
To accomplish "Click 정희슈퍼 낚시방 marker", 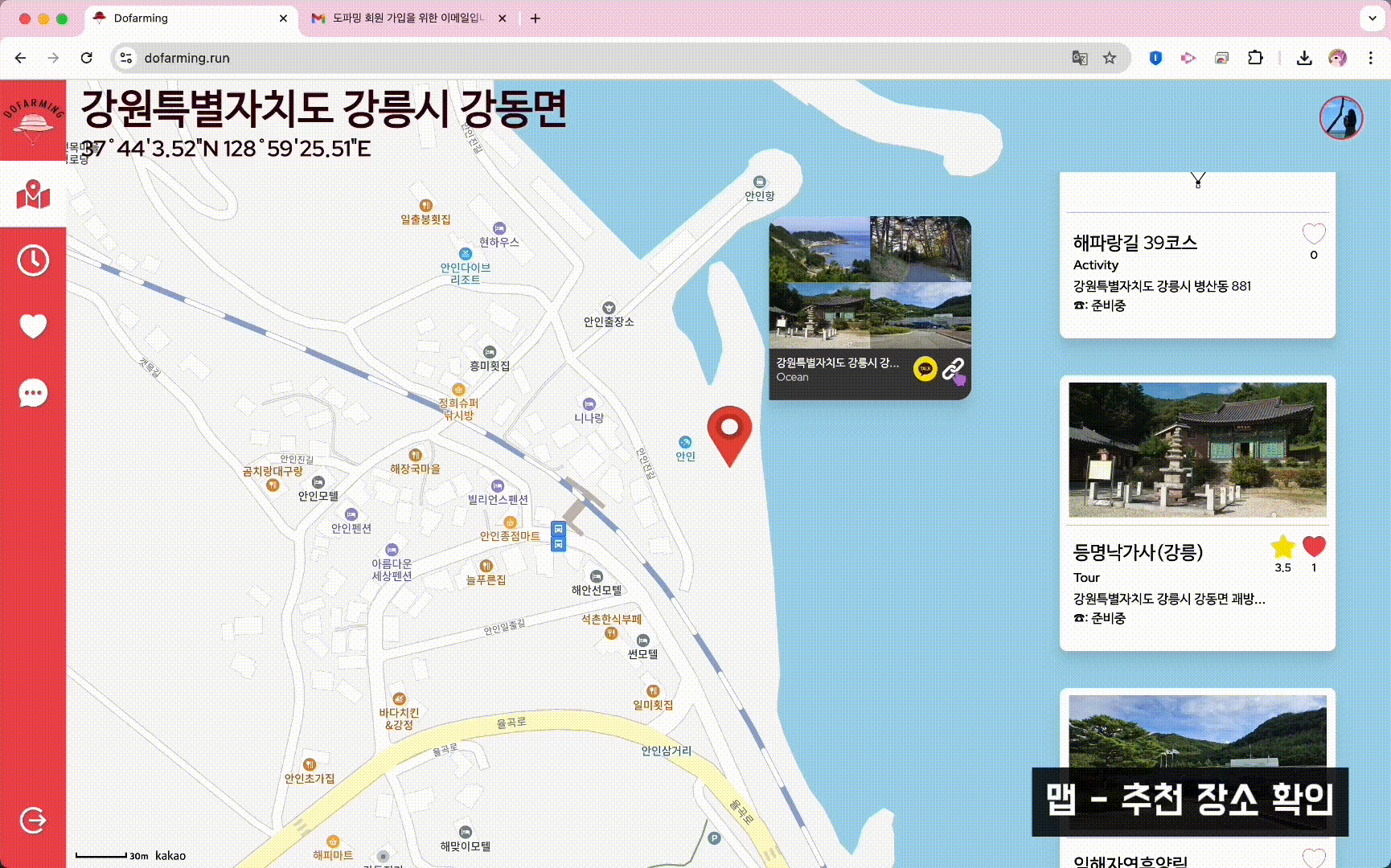I will [x=458, y=390].
